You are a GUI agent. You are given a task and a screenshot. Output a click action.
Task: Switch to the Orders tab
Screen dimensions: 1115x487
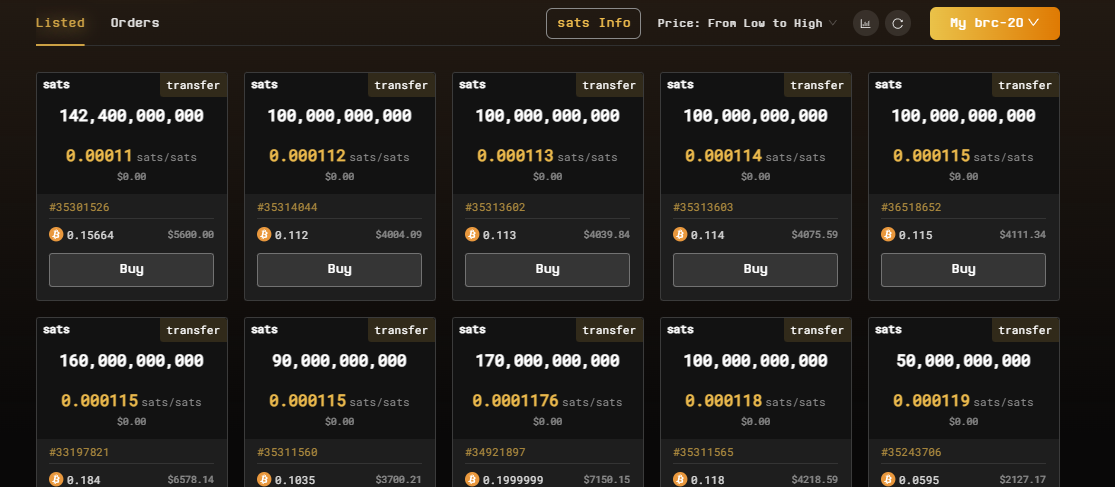point(135,23)
